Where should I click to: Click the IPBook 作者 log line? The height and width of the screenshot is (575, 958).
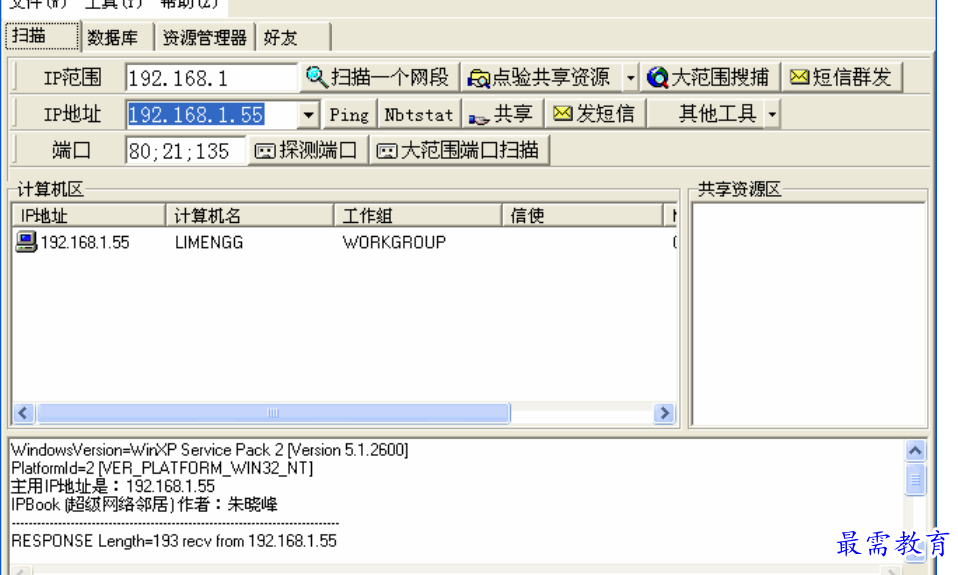click(x=144, y=505)
